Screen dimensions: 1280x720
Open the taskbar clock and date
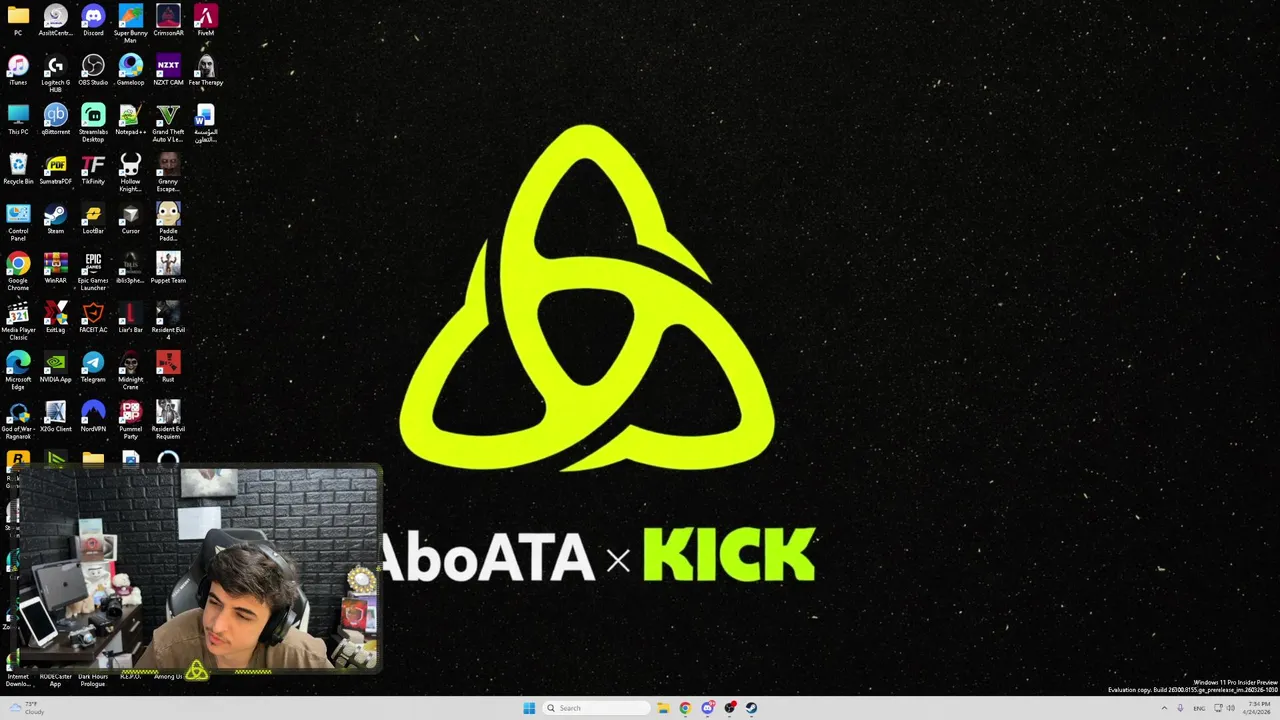[1258, 708]
